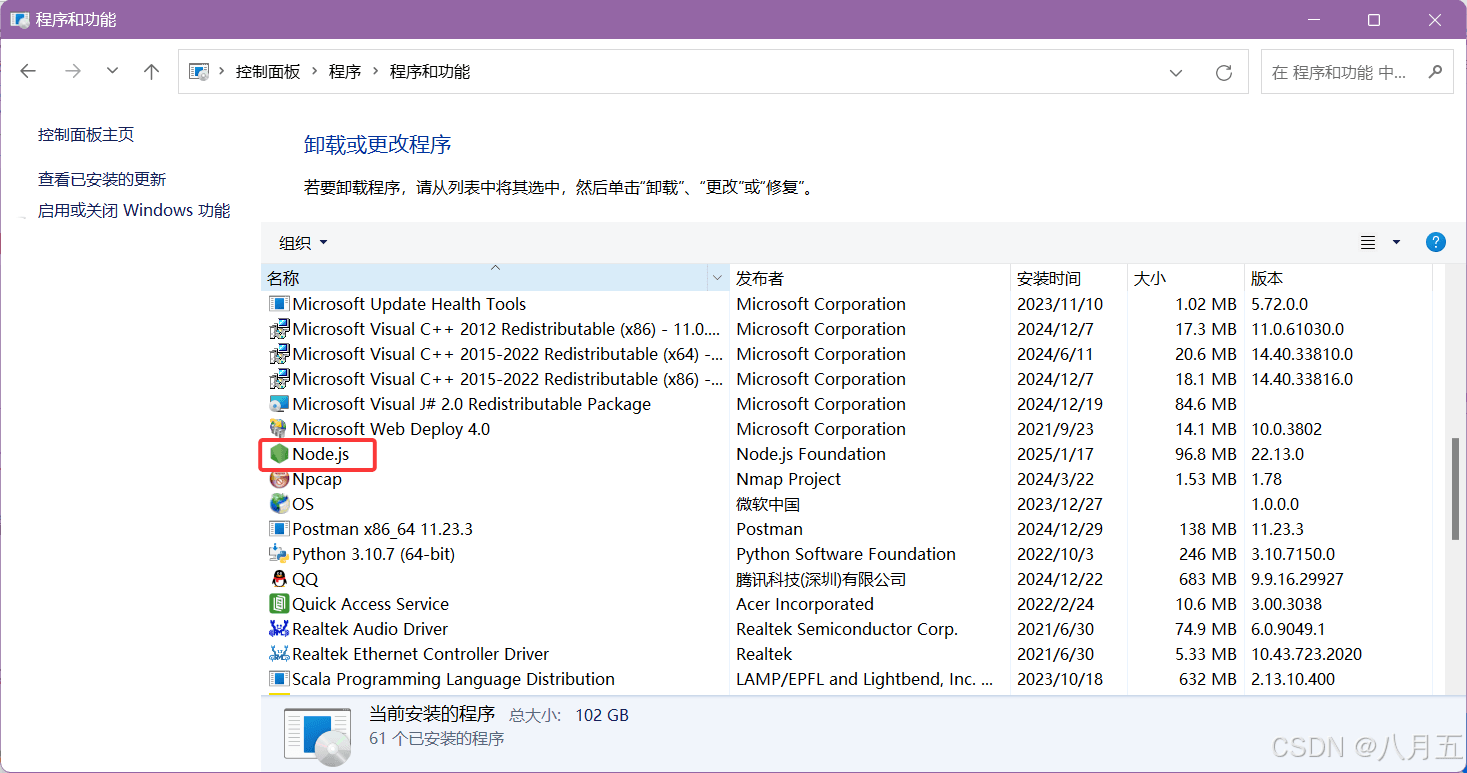Image resolution: width=1467 pixels, height=773 pixels.
Task: Click the installed programs details pane icon
Action: tap(318, 736)
